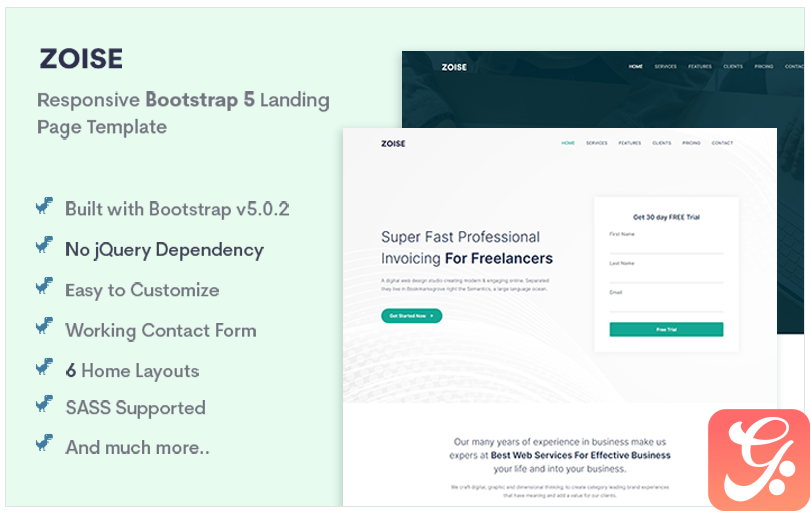Open SERVICES in the light preview navbar
The height and width of the screenshot is (512, 811).
click(596, 143)
